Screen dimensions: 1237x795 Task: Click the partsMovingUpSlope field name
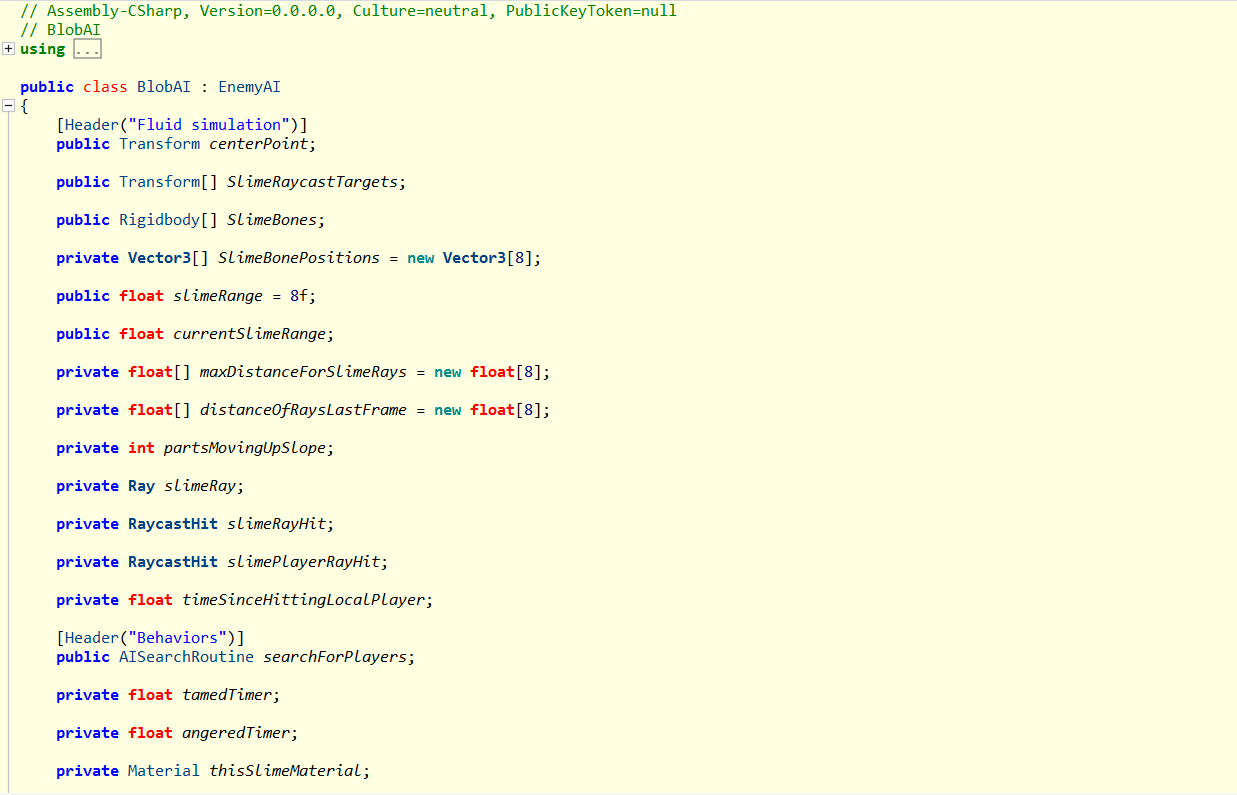point(245,448)
